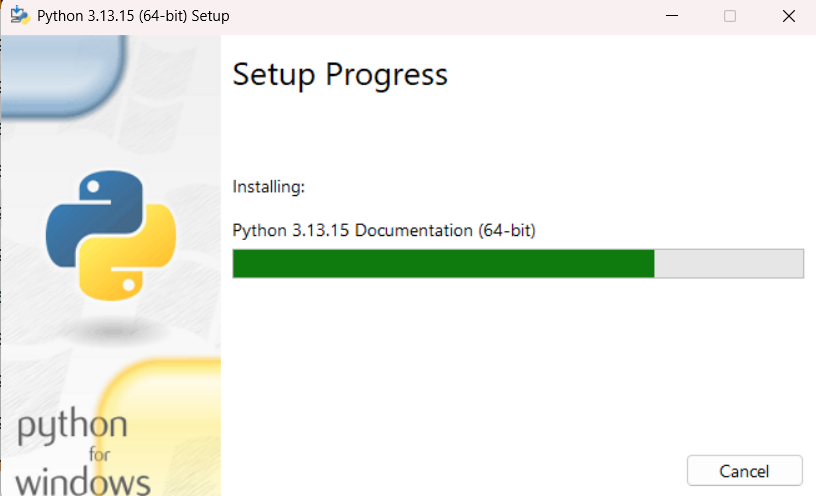Click the blue rounded shape at sidebar top
Screen dimensions: 816x496
[x=62, y=75]
